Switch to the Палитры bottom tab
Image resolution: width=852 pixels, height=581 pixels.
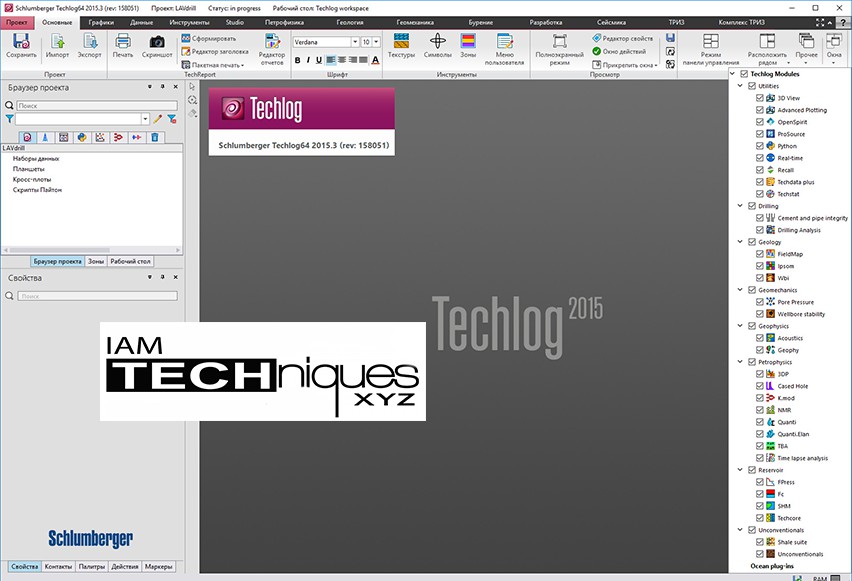(x=92, y=566)
